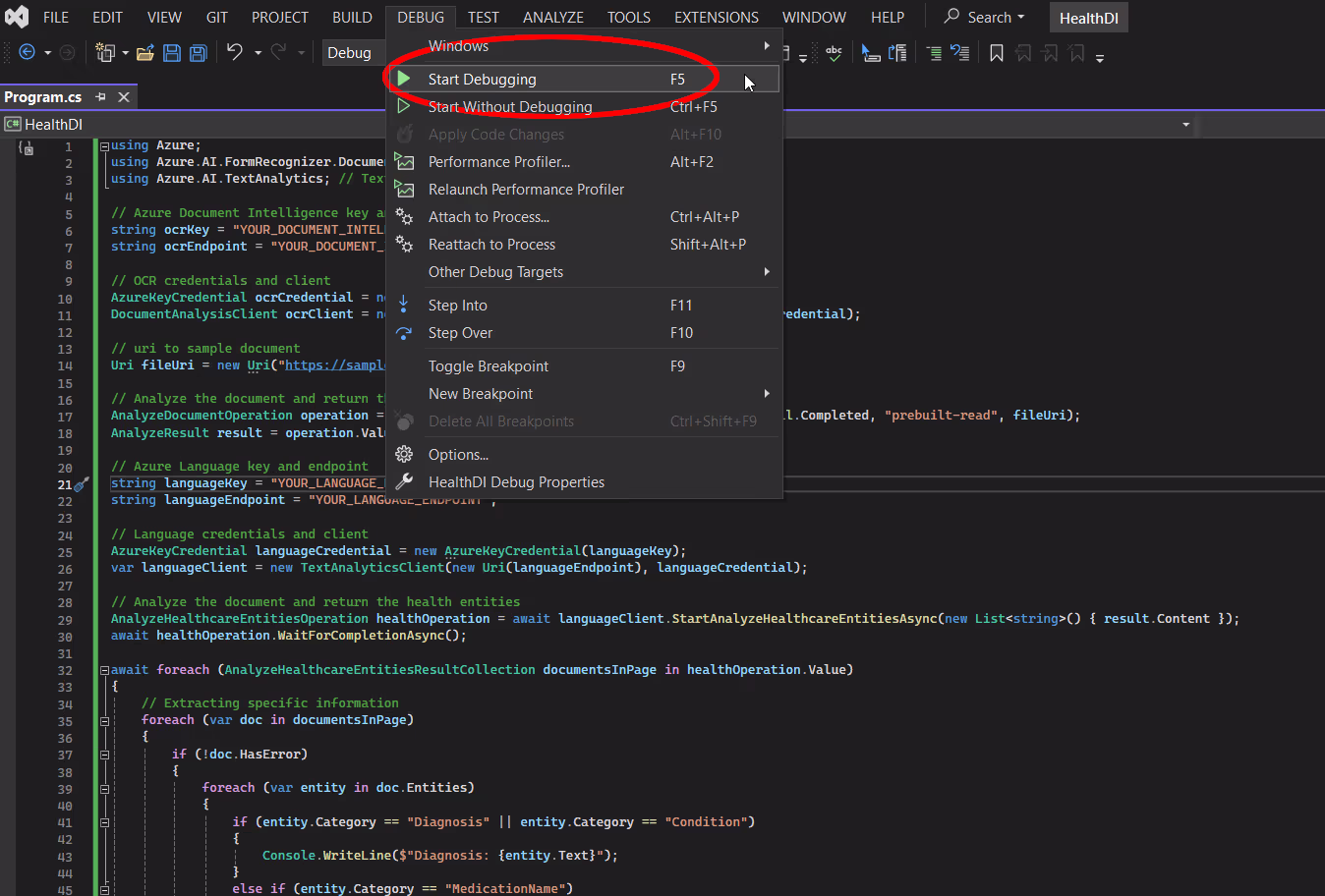
Task: Collapse the if Diagnosis block on line 41
Action: [104, 822]
